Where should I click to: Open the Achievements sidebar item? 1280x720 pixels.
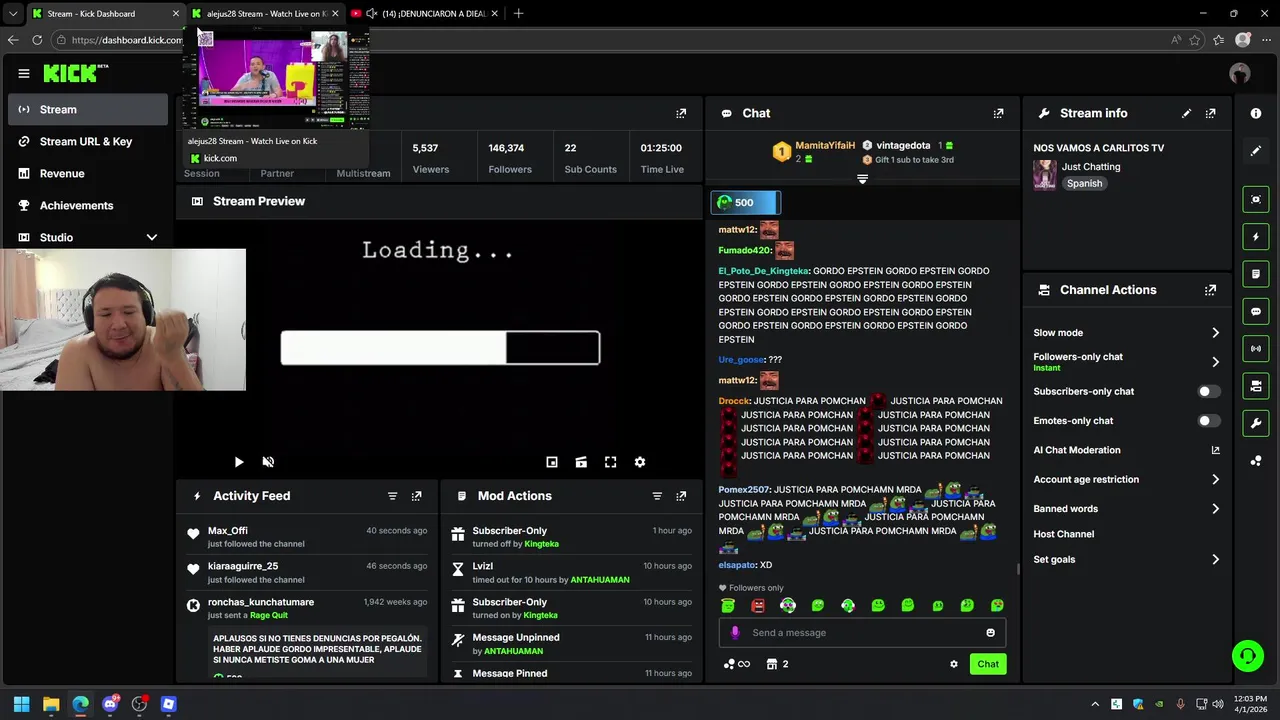pyautogui.click(x=88, y=206)
